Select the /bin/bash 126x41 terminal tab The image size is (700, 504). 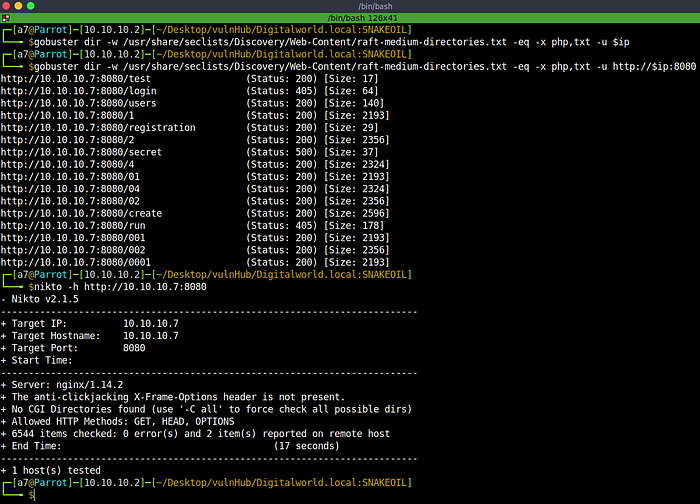coord(349,20)
